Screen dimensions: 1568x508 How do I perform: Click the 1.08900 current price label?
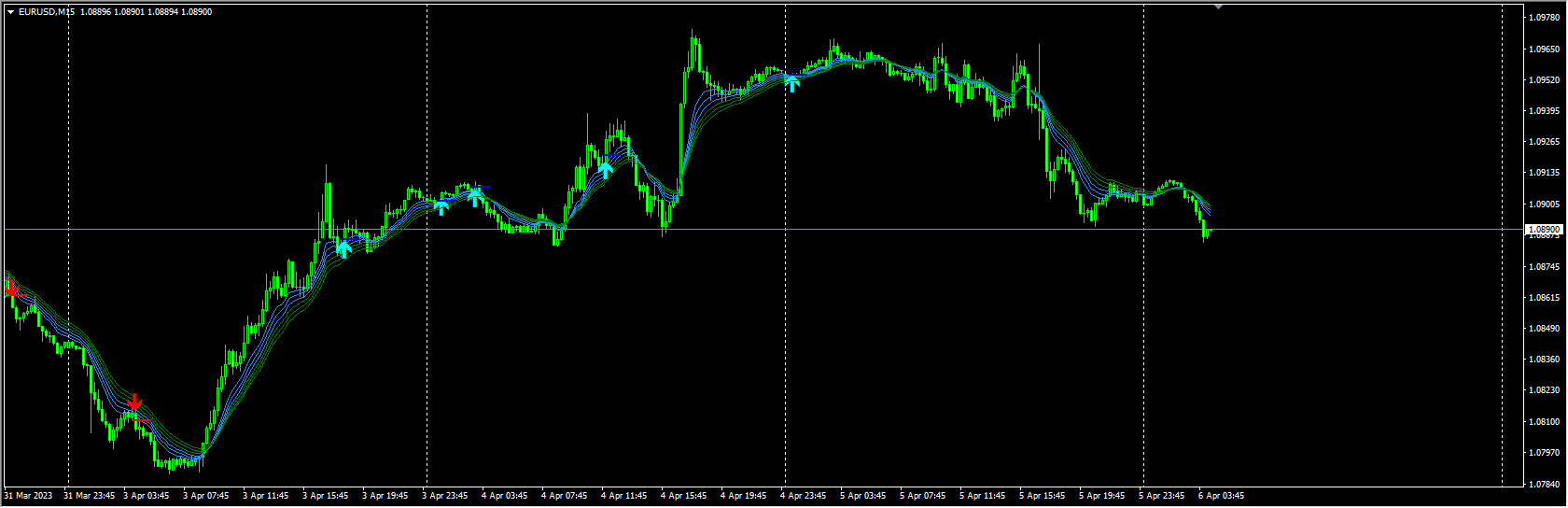1546,229
